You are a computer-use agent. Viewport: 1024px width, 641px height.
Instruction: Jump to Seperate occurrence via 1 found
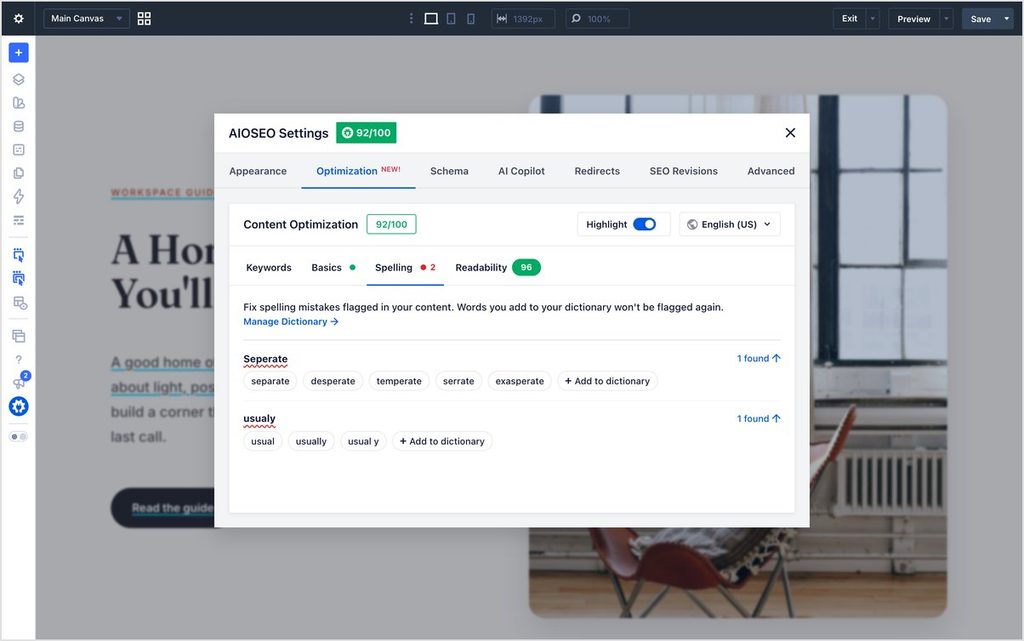(759, 358)
